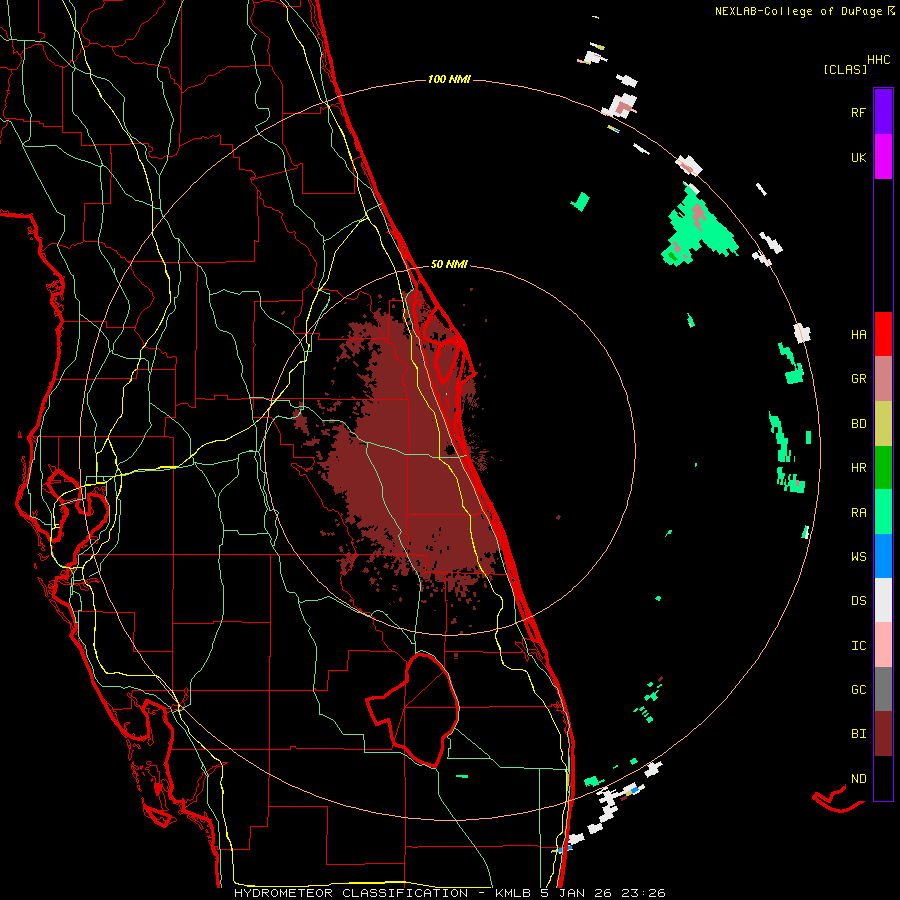Viewport: 900px width, 900px height.
Task: Click the 'ND' legend label
Action: [x=858, y=779]
